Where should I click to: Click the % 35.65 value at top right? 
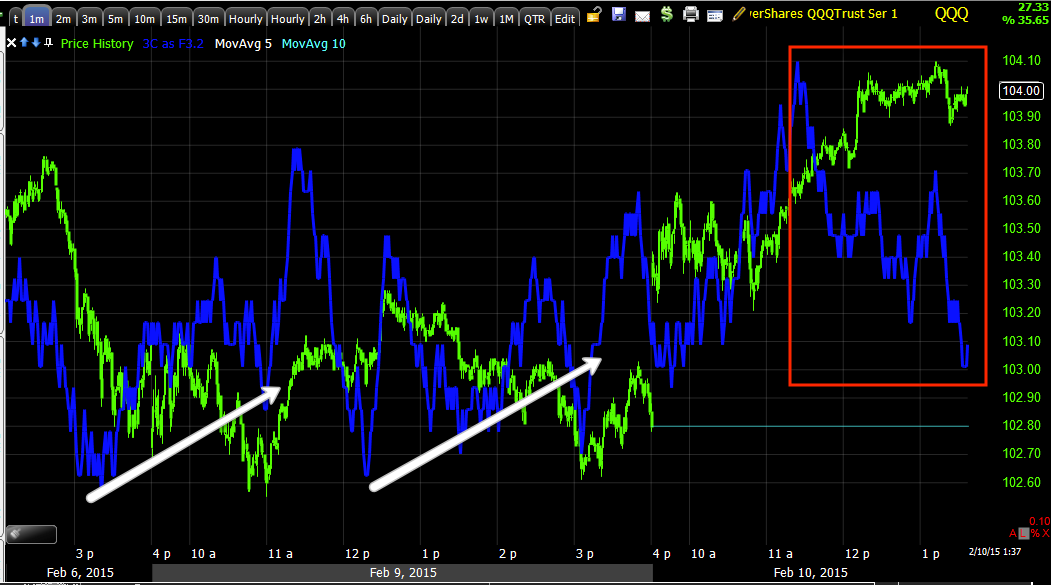click(1026, 20)
